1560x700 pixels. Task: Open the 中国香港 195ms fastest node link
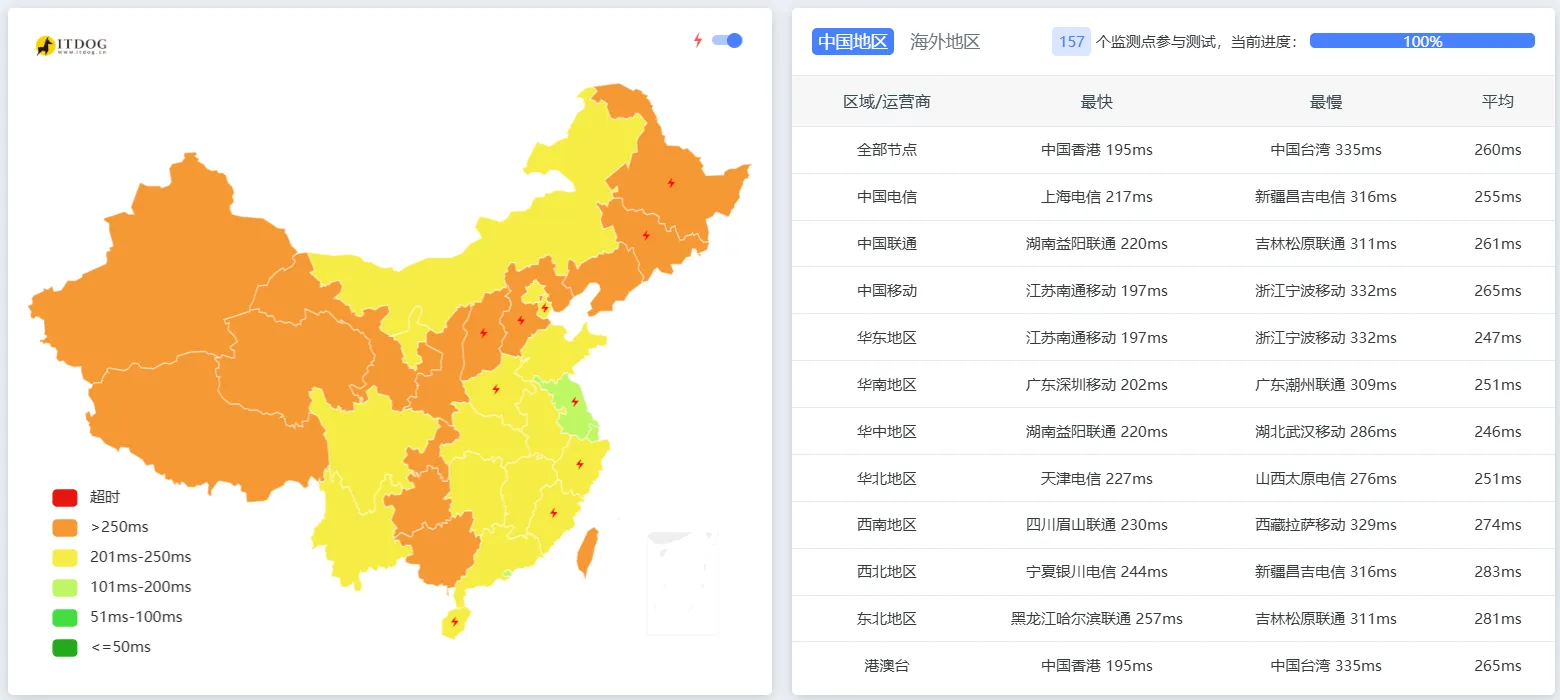[1096, 149]
